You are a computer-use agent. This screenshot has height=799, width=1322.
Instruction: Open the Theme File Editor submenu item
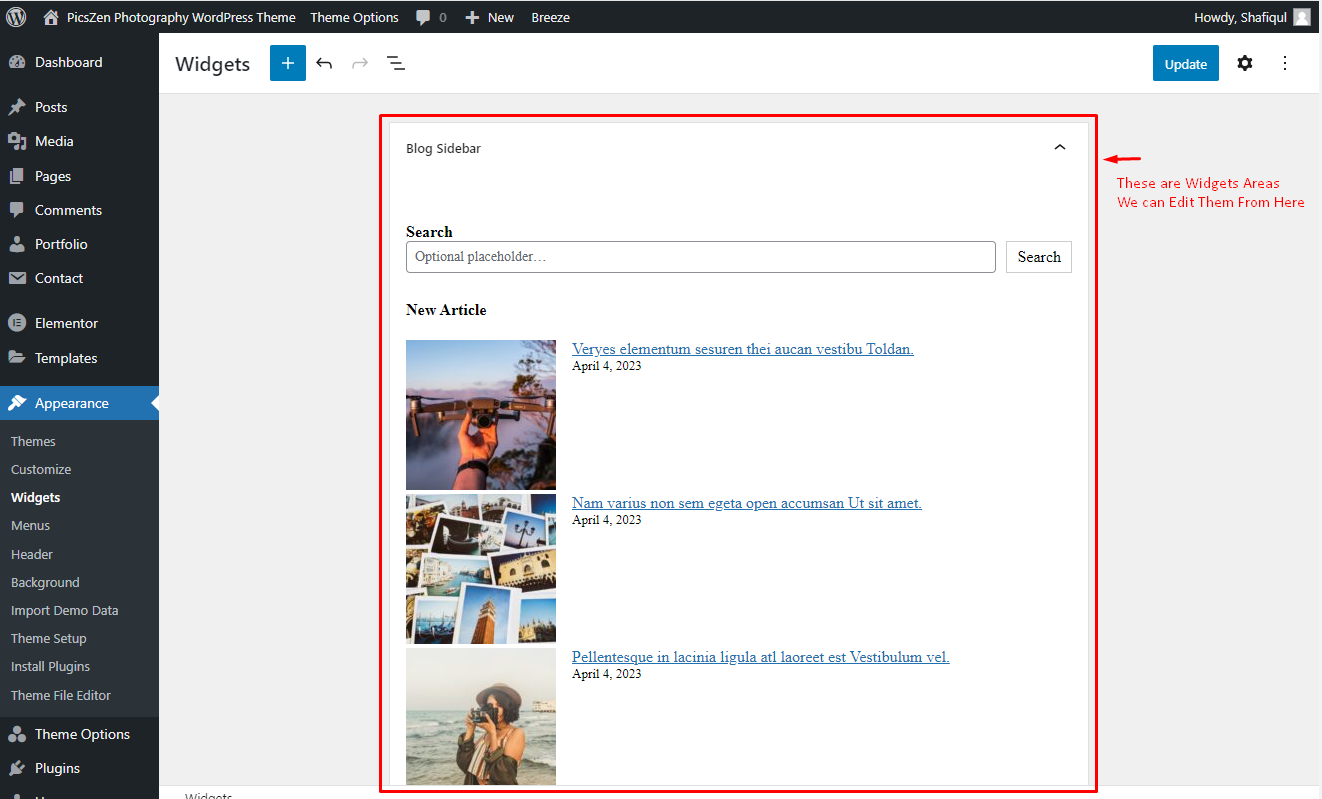(61, 695)
